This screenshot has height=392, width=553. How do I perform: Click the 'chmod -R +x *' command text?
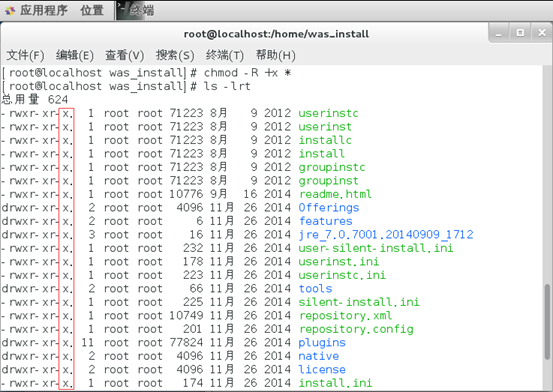[247, 73]
